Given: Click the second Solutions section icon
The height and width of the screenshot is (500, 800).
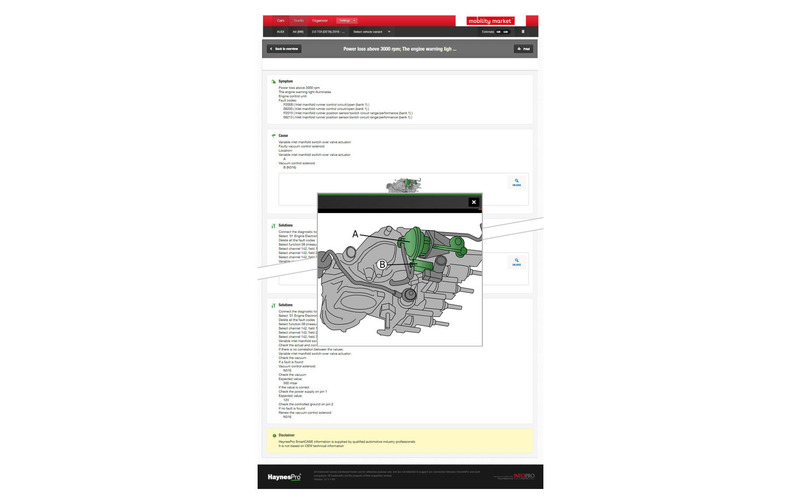Looking at the screenshot, I should coord(273,305).
